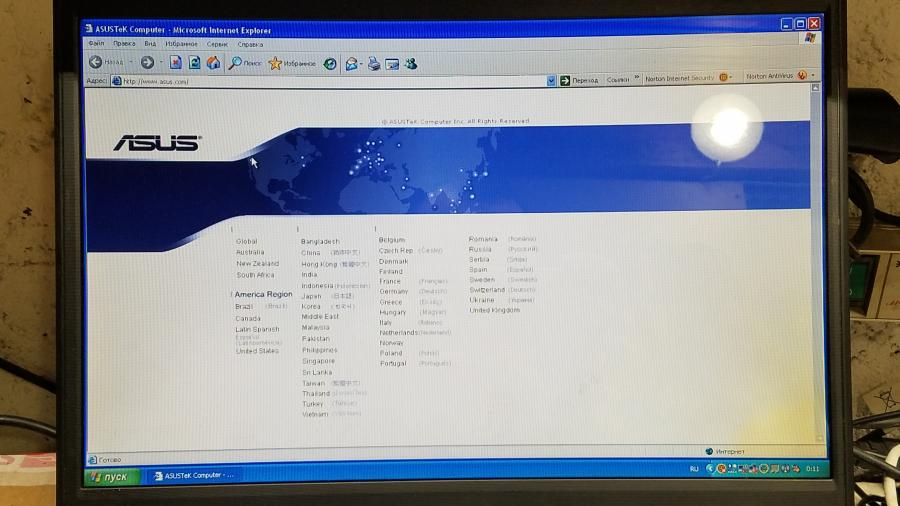Select the ASUSTeK Computer taskbar button
900x506 pixels.
coord(193,476)
